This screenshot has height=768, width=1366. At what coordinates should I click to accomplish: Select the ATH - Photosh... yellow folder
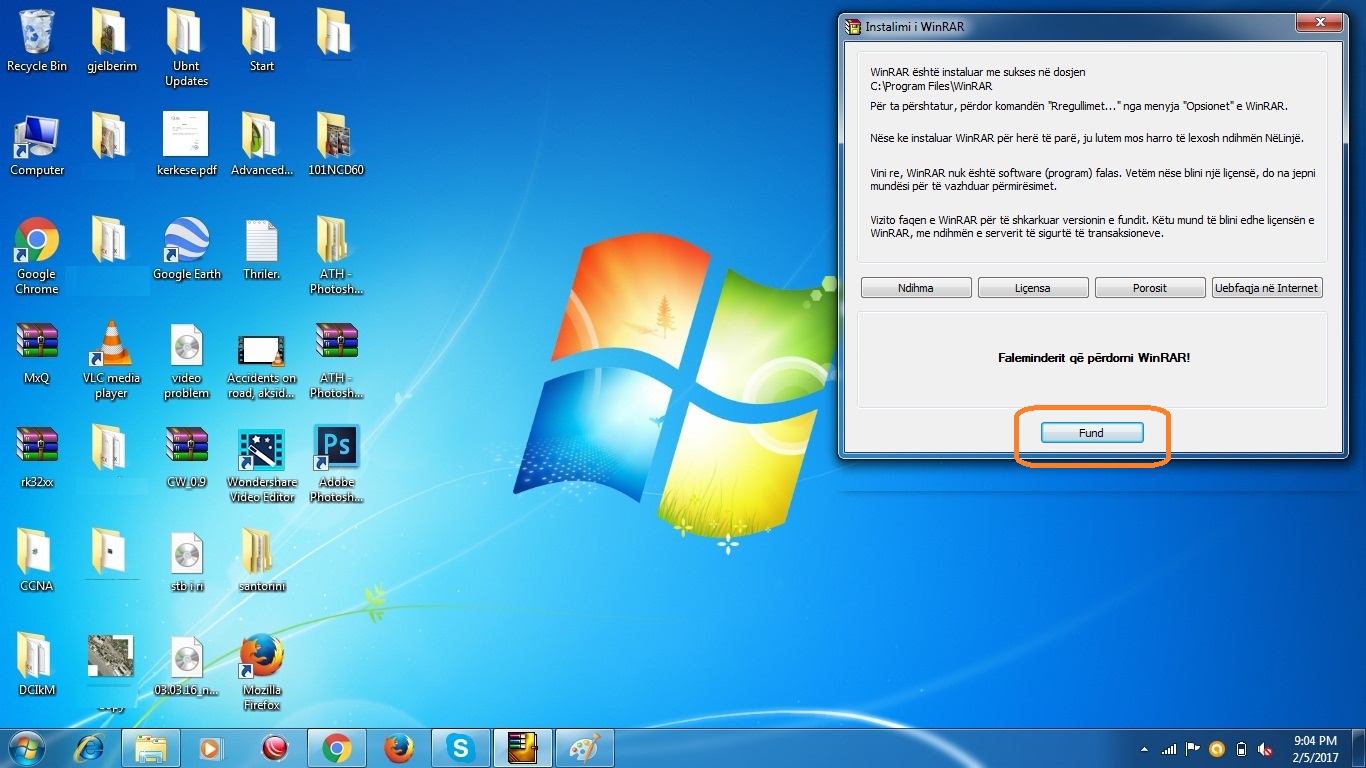click(x=336, y=256)
